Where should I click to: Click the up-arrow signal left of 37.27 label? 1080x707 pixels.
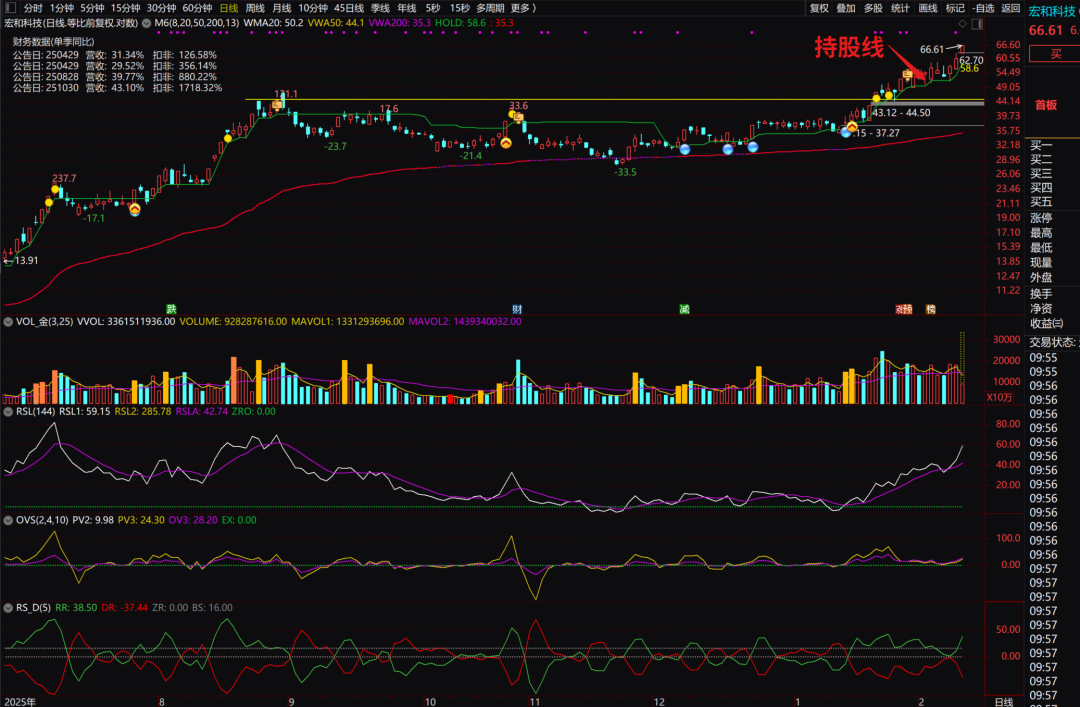click(x=852, y=127)
